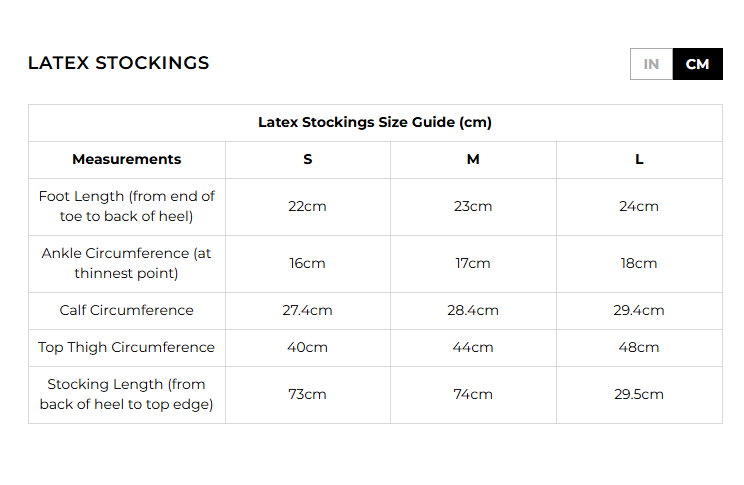Click the Stocking Length row label
Screen dimensions: 744x485
pyautogui.click(x=127, y=394)
